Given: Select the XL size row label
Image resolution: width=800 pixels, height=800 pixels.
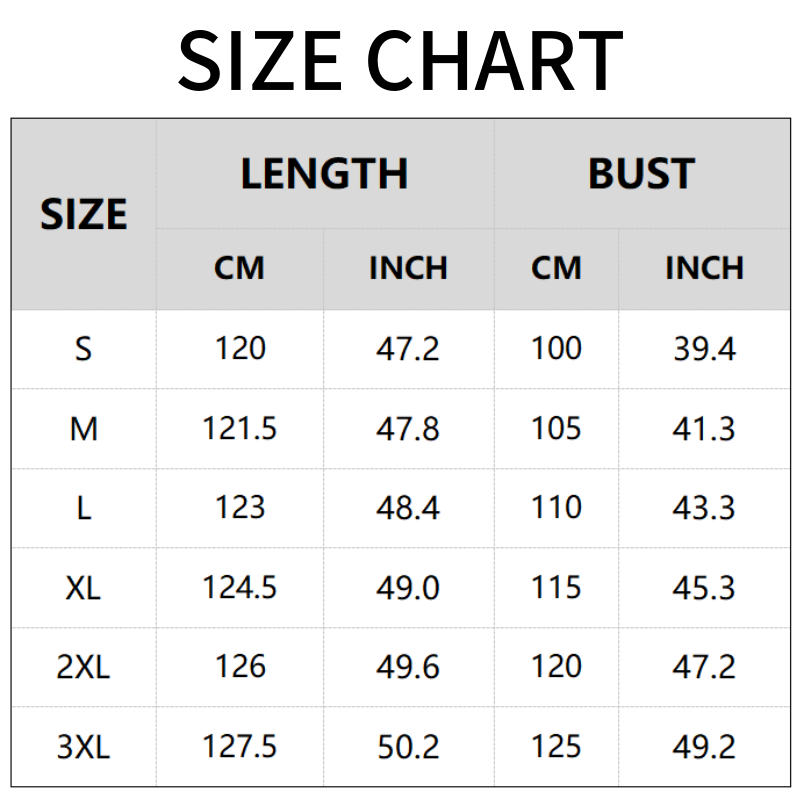Looking at the screenshot, I should 84,588.
